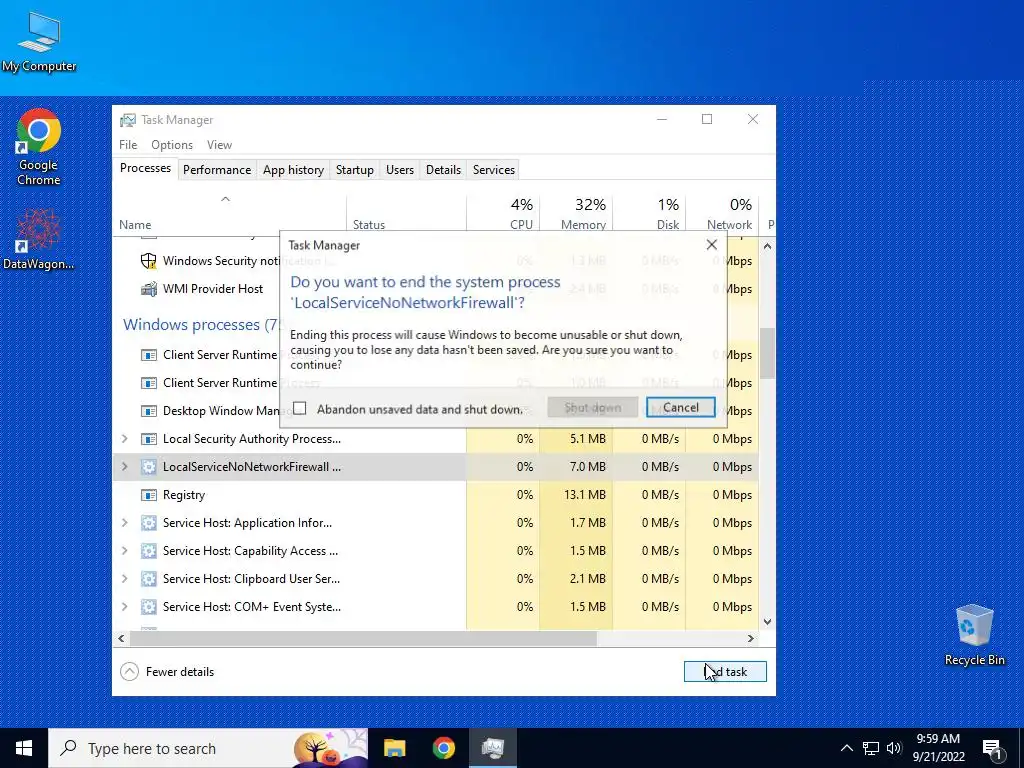Expand Service Host: Clipboard User Ser row
This screenshot has width=1024, height=768.
pos(125,579)
